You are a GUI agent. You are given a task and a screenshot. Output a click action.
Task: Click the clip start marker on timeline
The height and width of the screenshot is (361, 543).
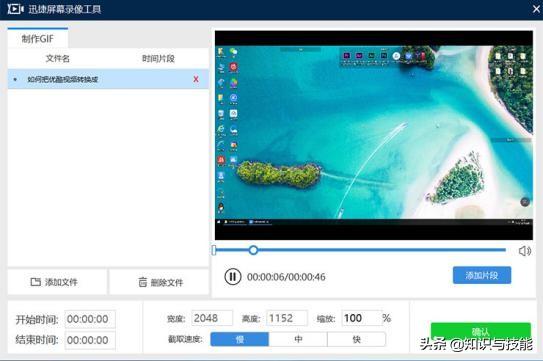214,250
